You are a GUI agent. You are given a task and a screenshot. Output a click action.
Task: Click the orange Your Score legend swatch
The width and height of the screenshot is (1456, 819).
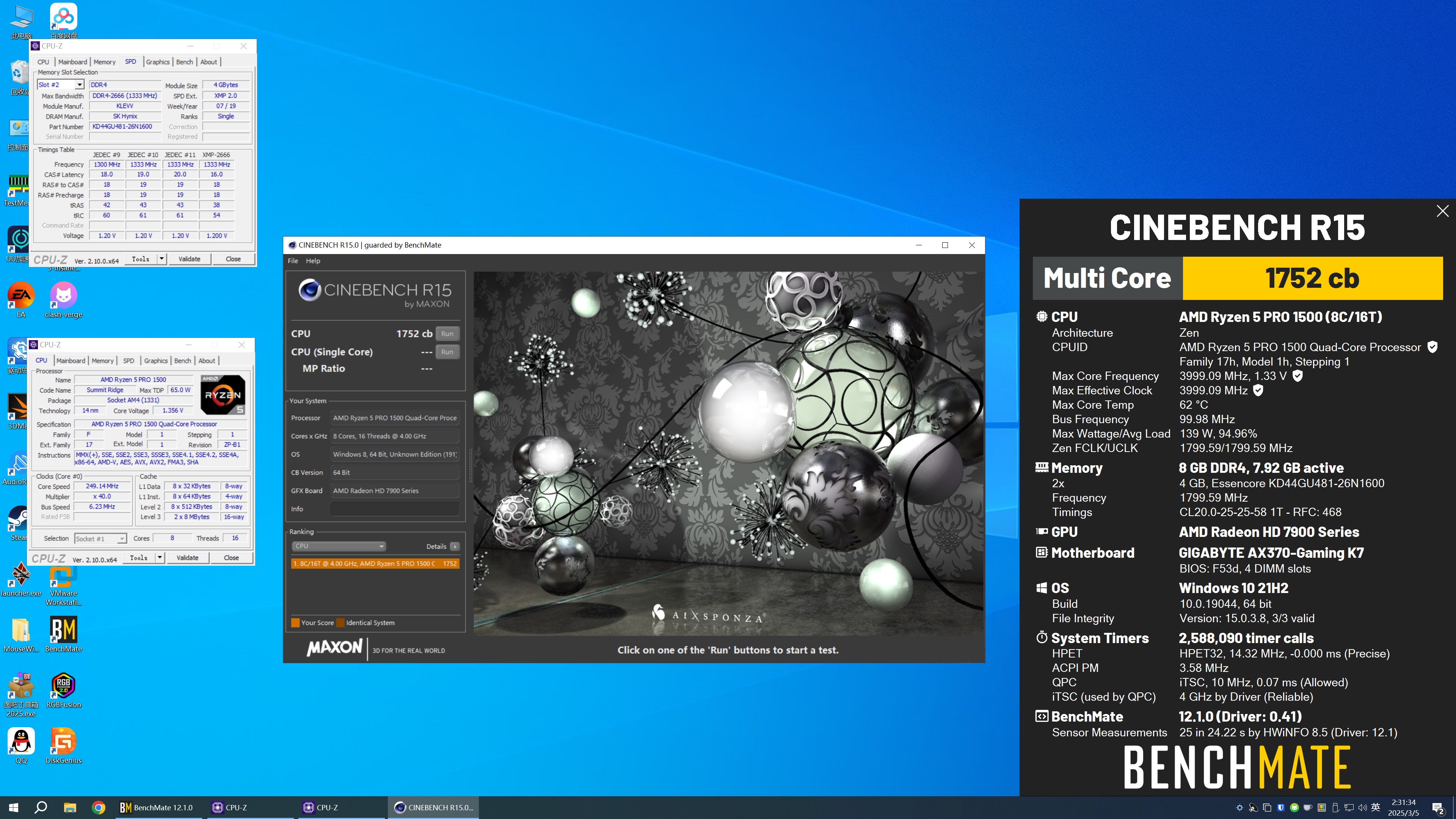[x=295, y=622]
